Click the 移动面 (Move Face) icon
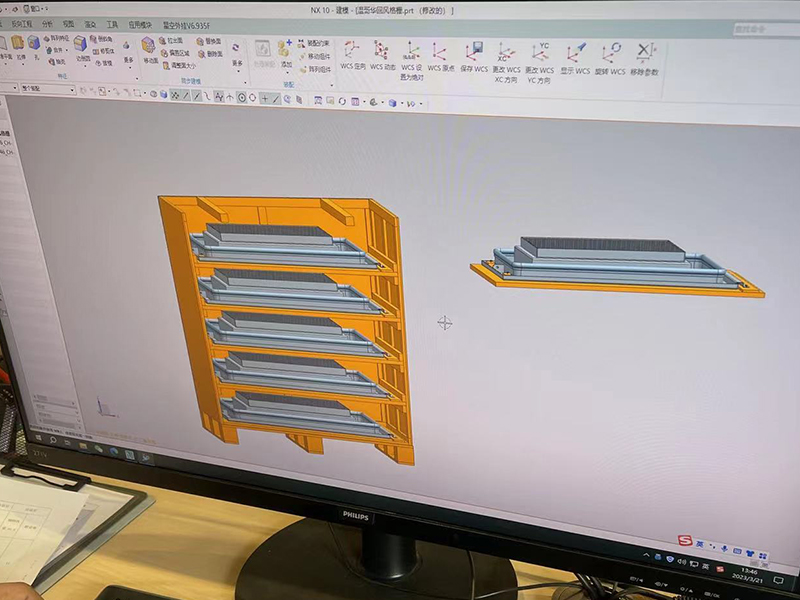 148,47
